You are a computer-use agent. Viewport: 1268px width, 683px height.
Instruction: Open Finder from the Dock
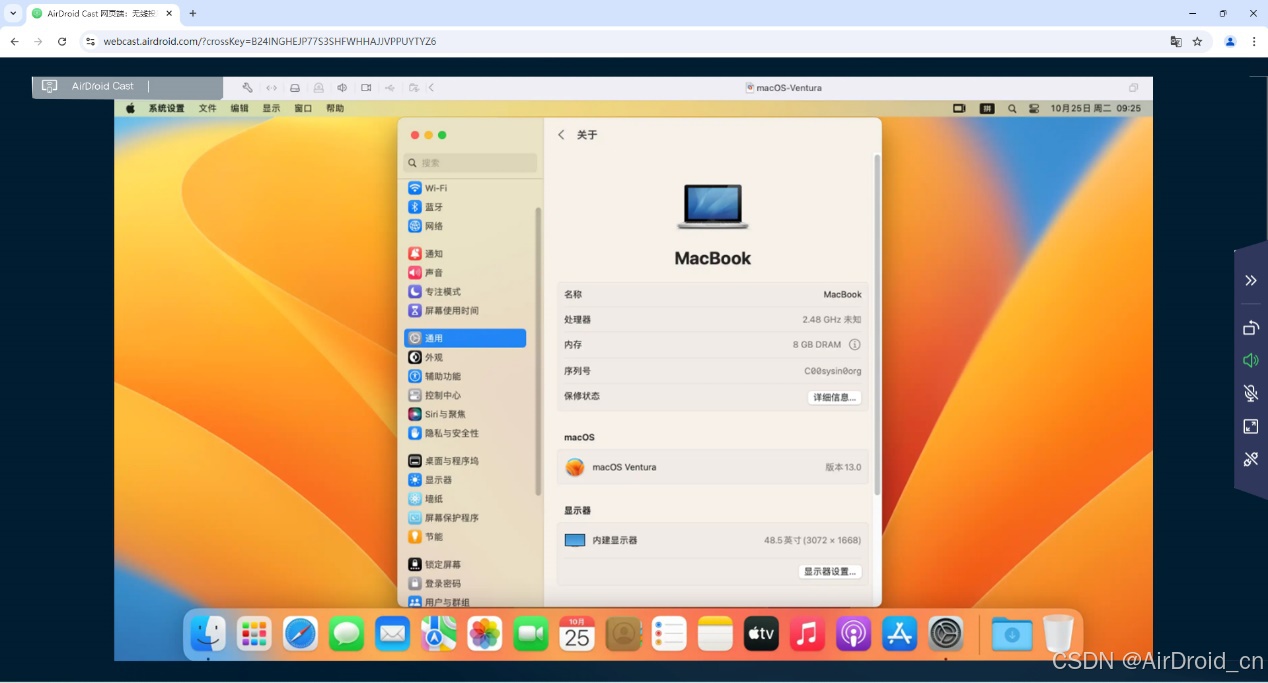pyautogui.click(x=208, y=633)
